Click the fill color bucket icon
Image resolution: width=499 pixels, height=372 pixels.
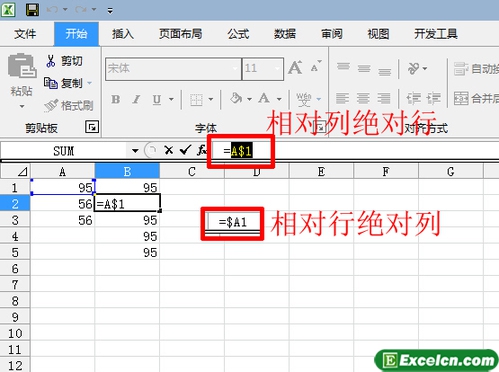pyautogui.click(x=236, y=99)
